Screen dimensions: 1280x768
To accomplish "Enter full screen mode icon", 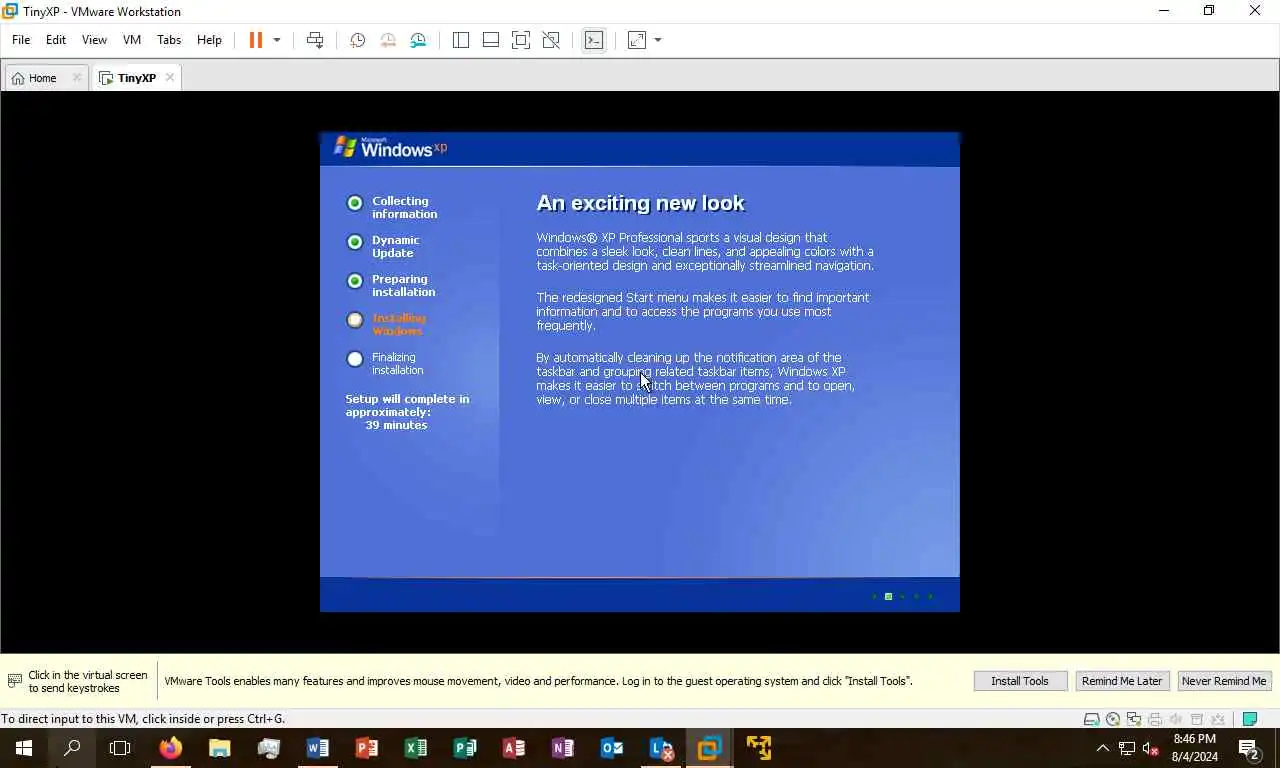I will pos(521,40).
